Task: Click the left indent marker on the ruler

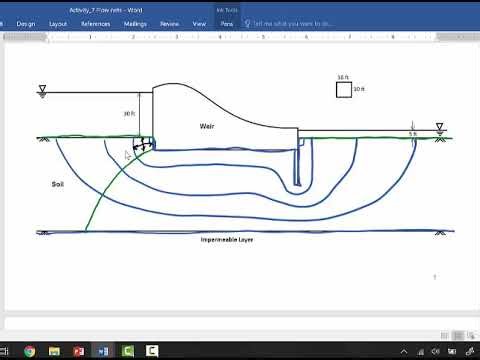Action: tap(48, 40)
